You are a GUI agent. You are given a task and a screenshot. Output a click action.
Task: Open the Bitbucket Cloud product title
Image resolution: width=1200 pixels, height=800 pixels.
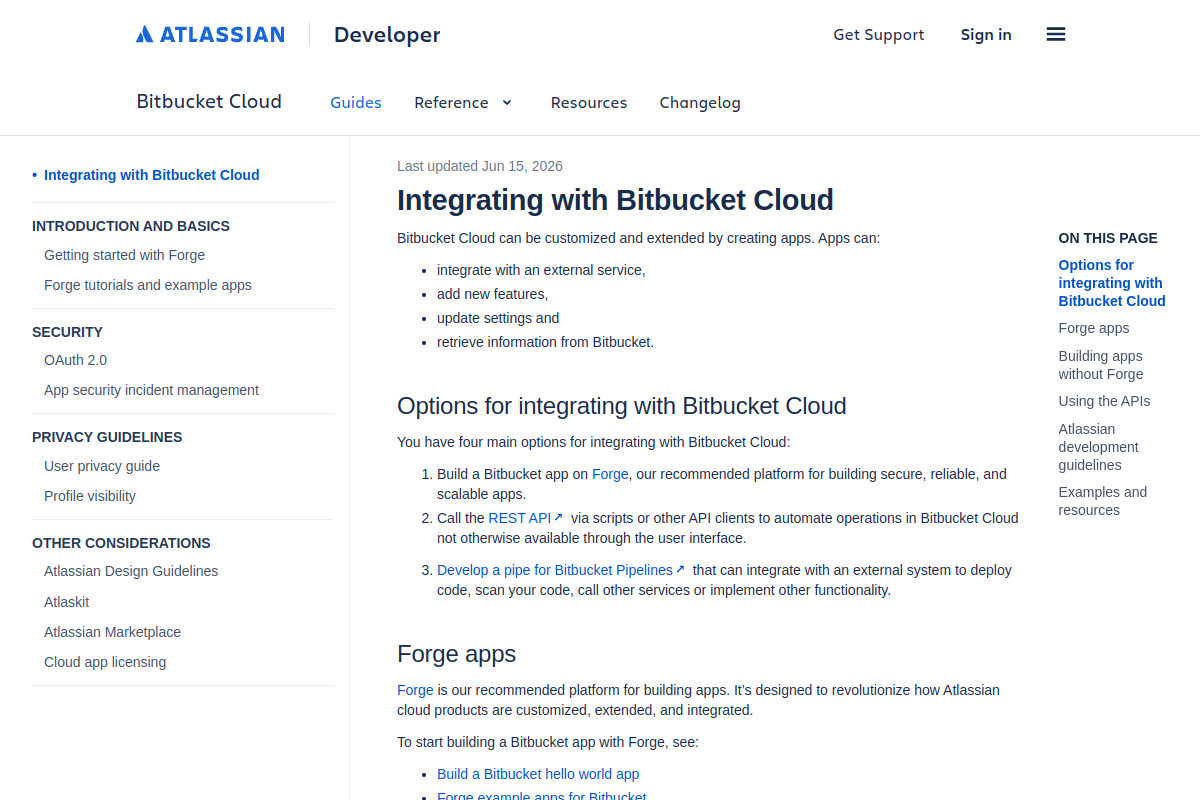(209, 101)
